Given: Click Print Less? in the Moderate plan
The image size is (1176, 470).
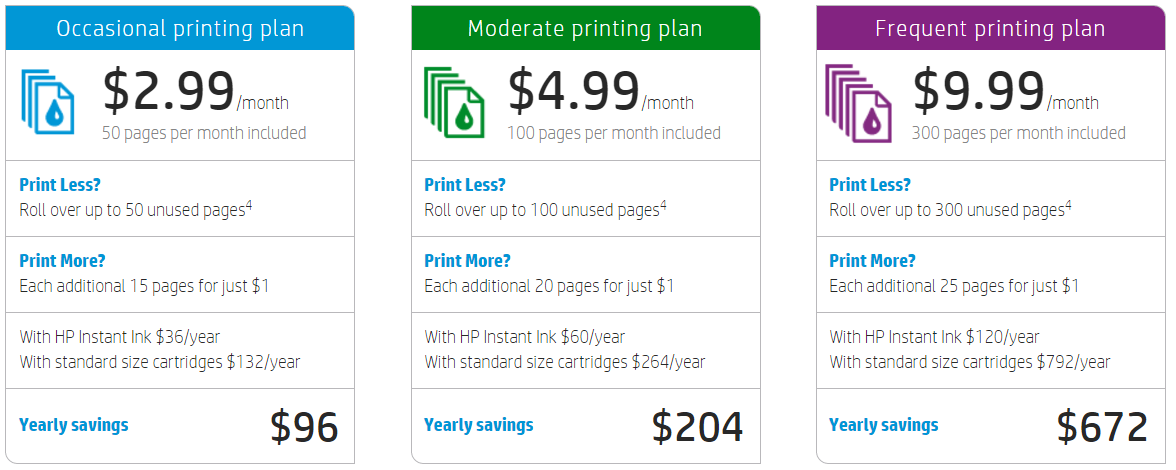Looking at the screenshot, I should (x=465, y=185).
